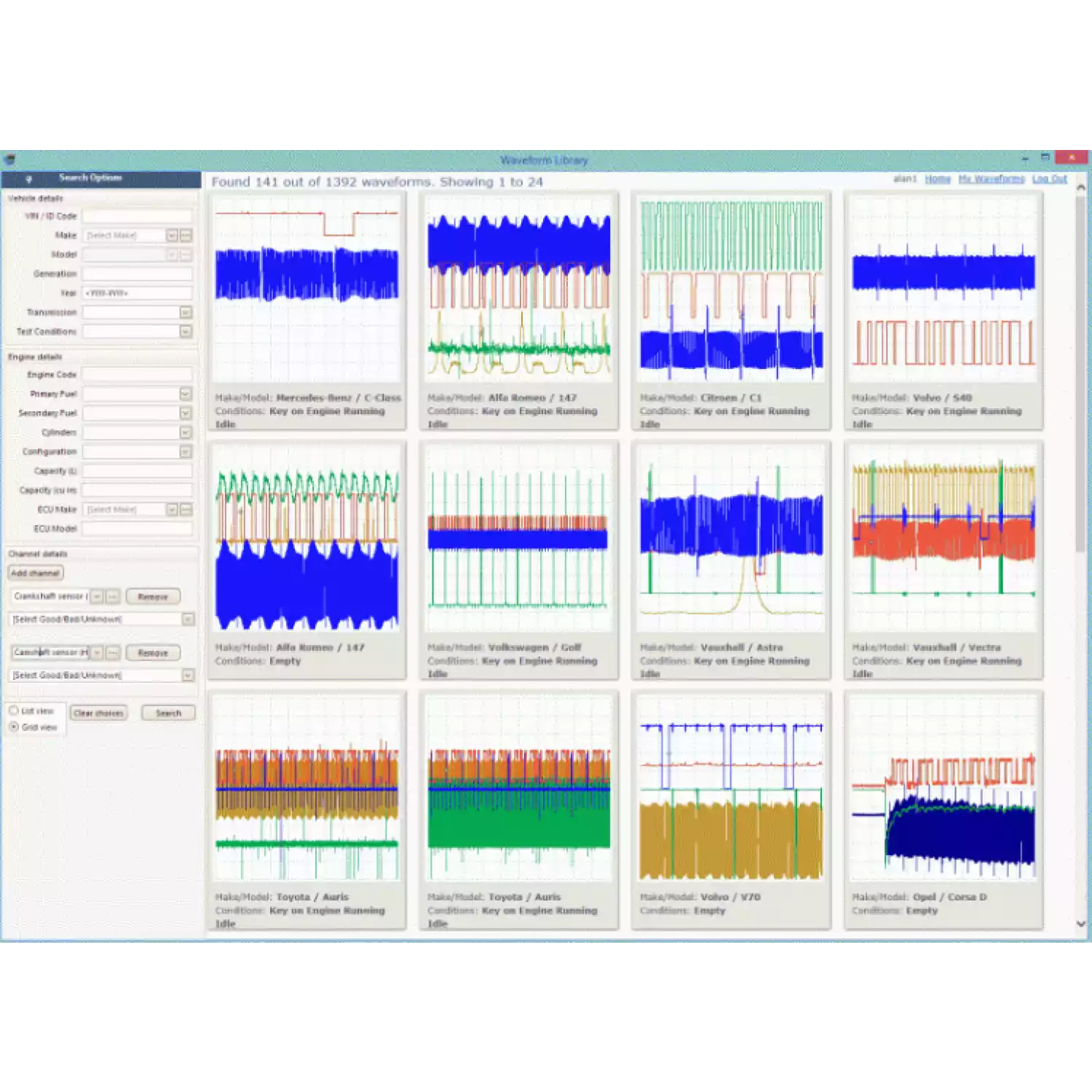Click the PicoScope app icon in title bar
The image size is (1092, 1092).
point(9,159)
